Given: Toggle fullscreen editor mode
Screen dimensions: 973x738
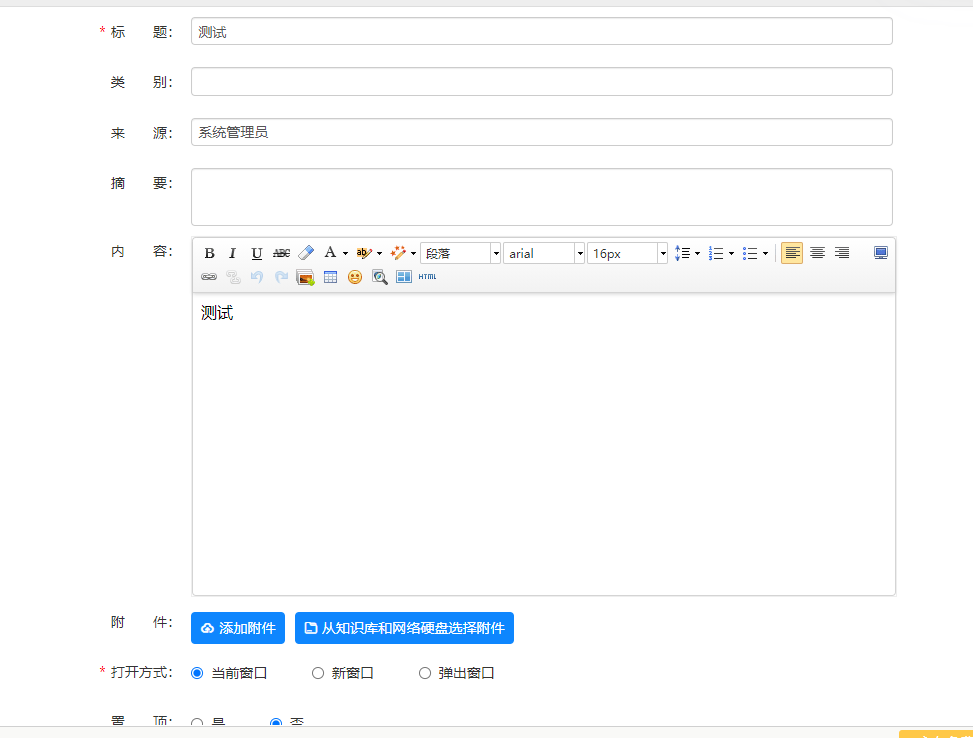Looking at the screenshot, I should (880, 253).
